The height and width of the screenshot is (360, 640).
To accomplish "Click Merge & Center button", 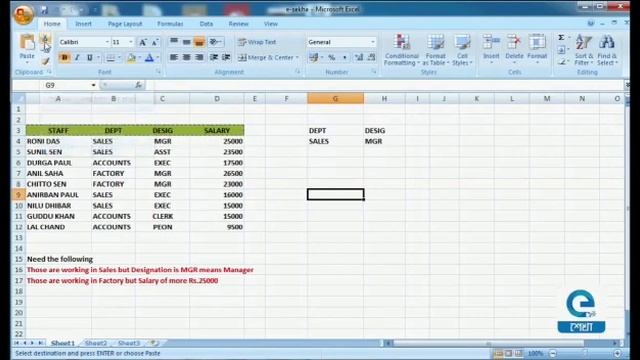I will 266,58.
